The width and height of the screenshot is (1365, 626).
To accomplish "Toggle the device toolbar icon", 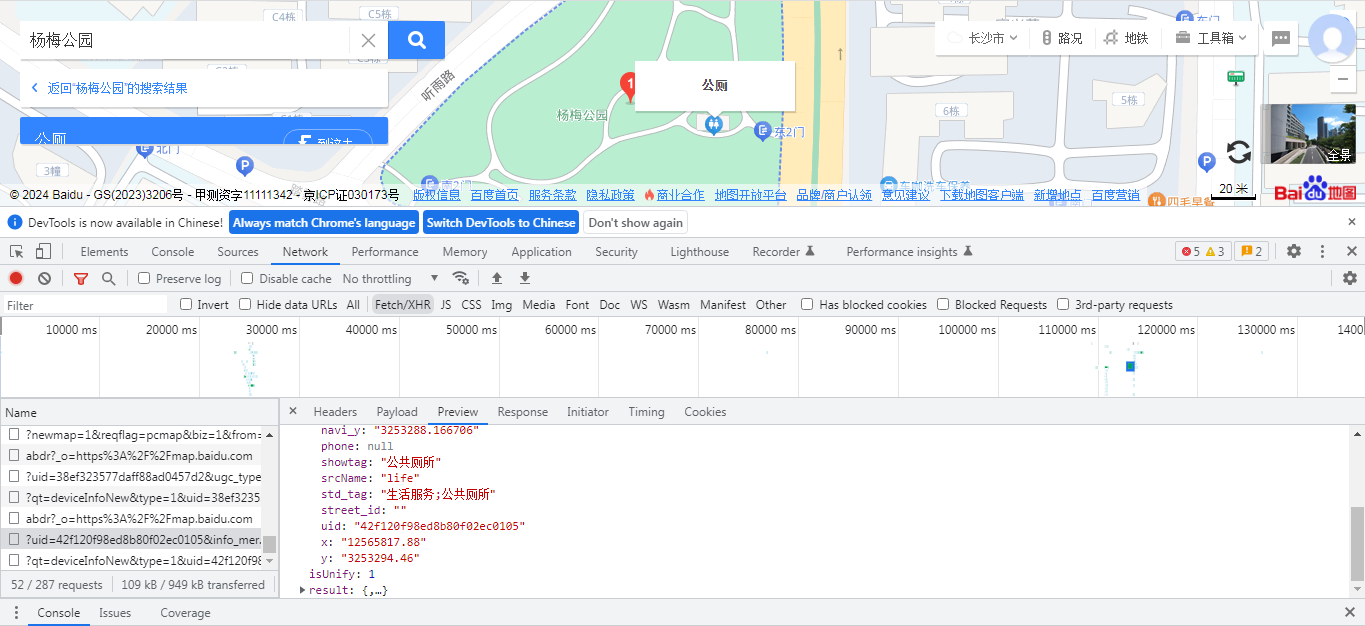I will pyautogui.click(x=42, y=252).
